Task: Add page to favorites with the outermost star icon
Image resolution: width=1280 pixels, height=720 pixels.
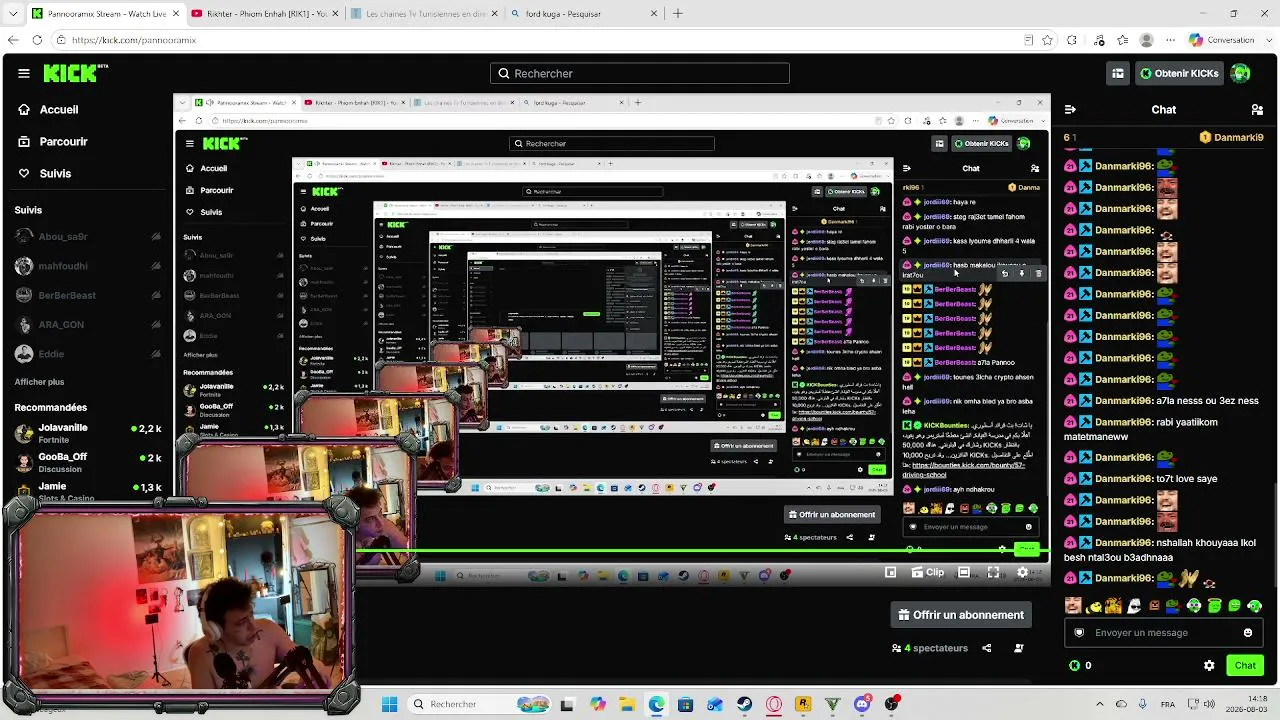Action: 1047,40
